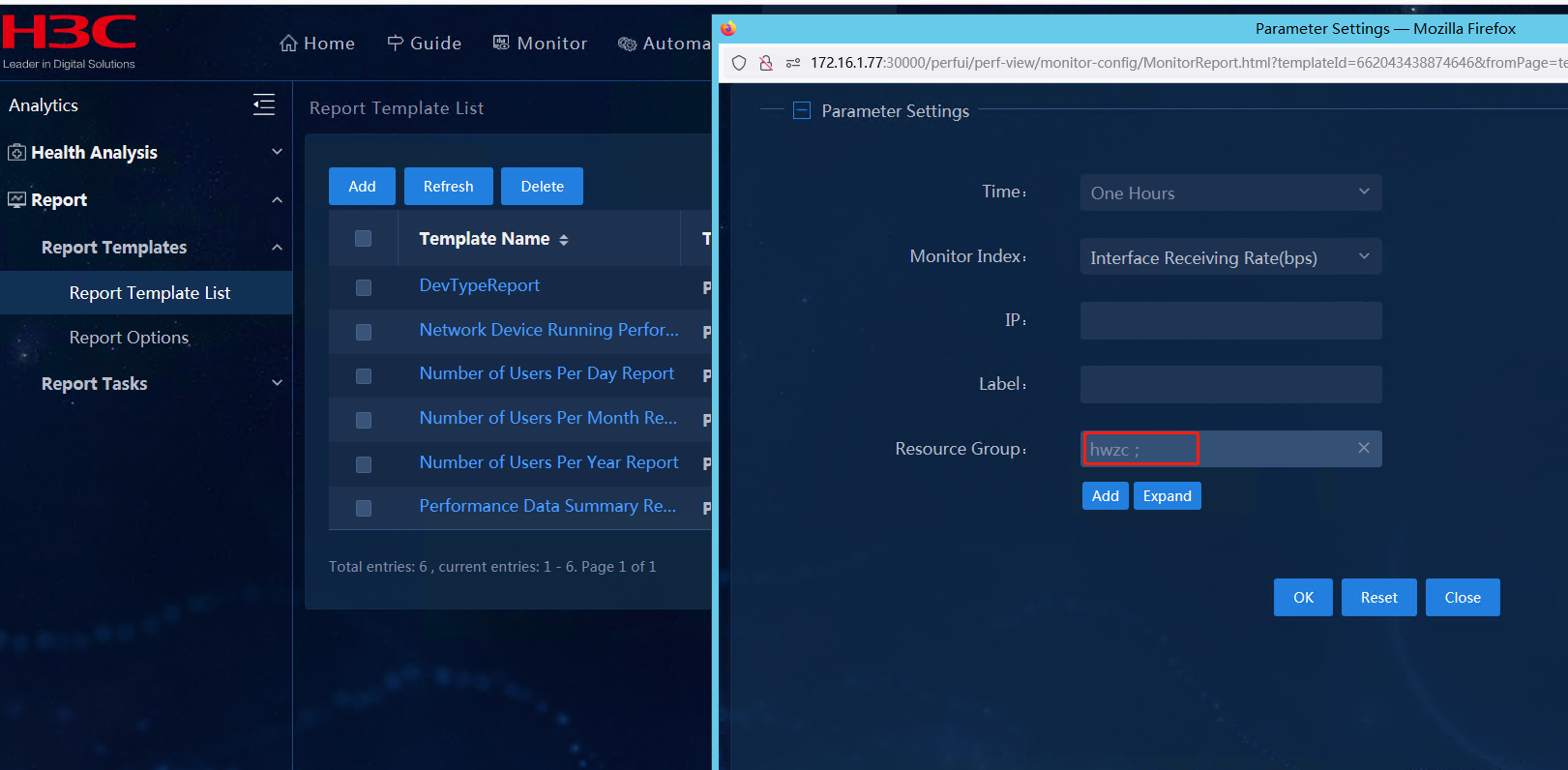
Task: Expand the Report Tasks chevron
Action: tap(277, 383)
